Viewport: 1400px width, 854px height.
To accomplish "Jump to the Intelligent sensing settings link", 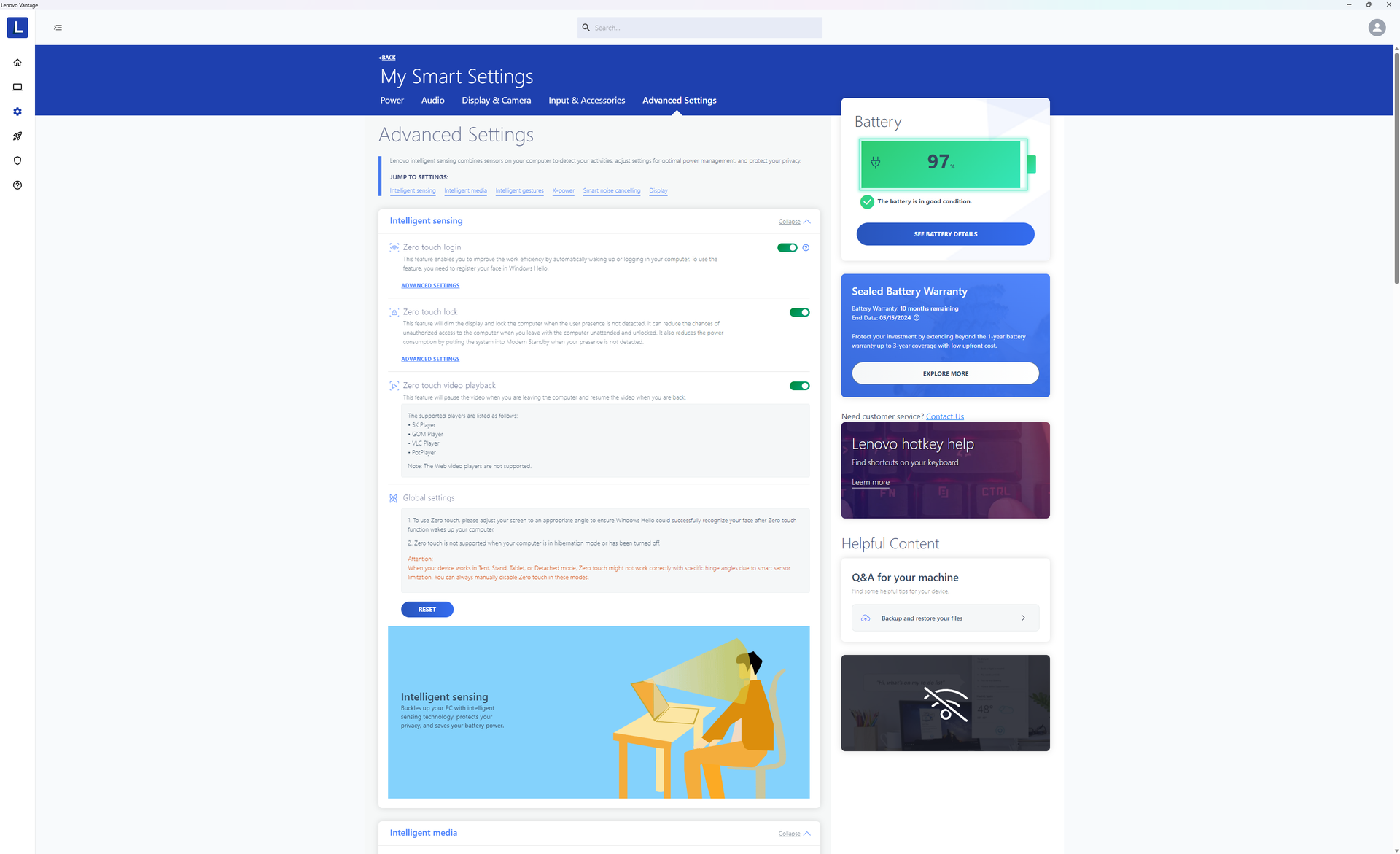I will point(413,191).
